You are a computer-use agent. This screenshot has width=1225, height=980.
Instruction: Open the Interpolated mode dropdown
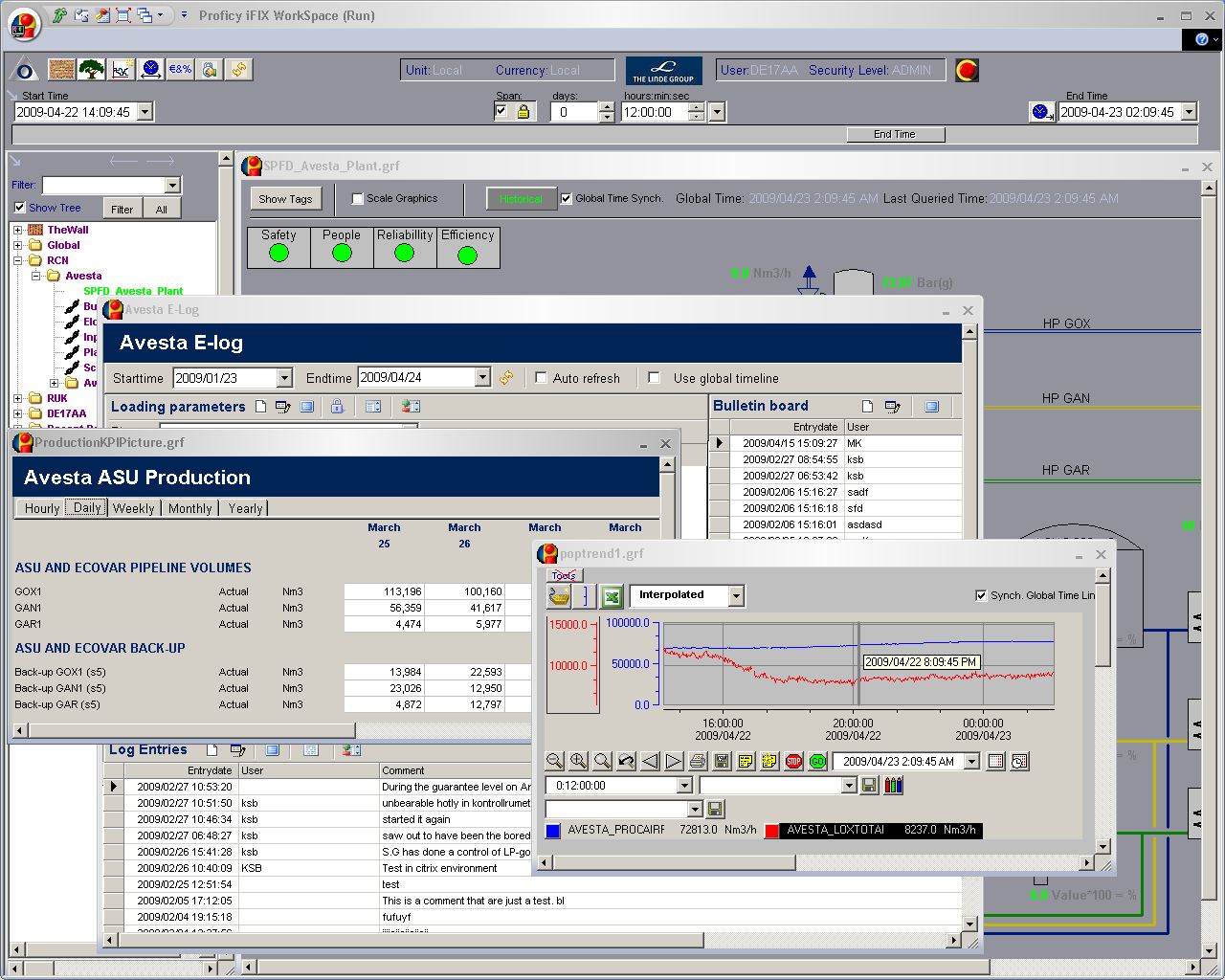[x=736, y=595]
